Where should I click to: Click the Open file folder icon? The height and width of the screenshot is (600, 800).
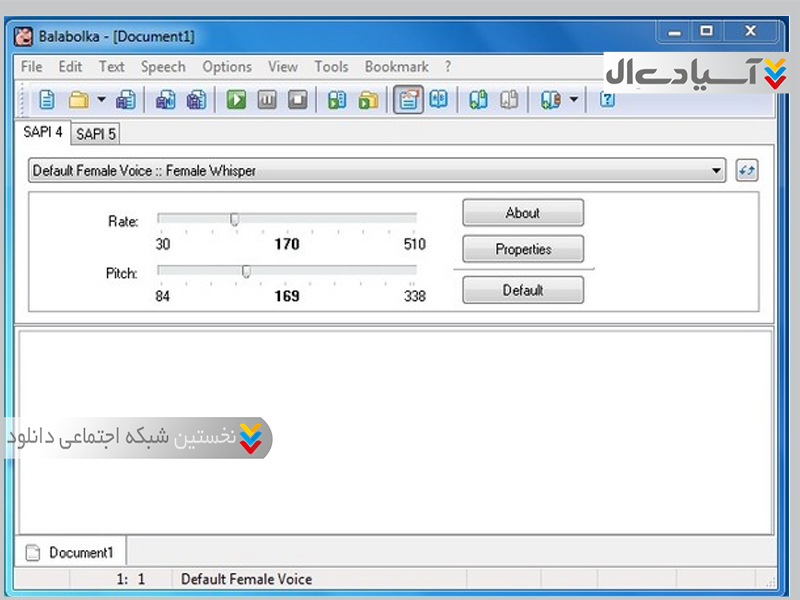pyautogui.click(x=78, y=99)
